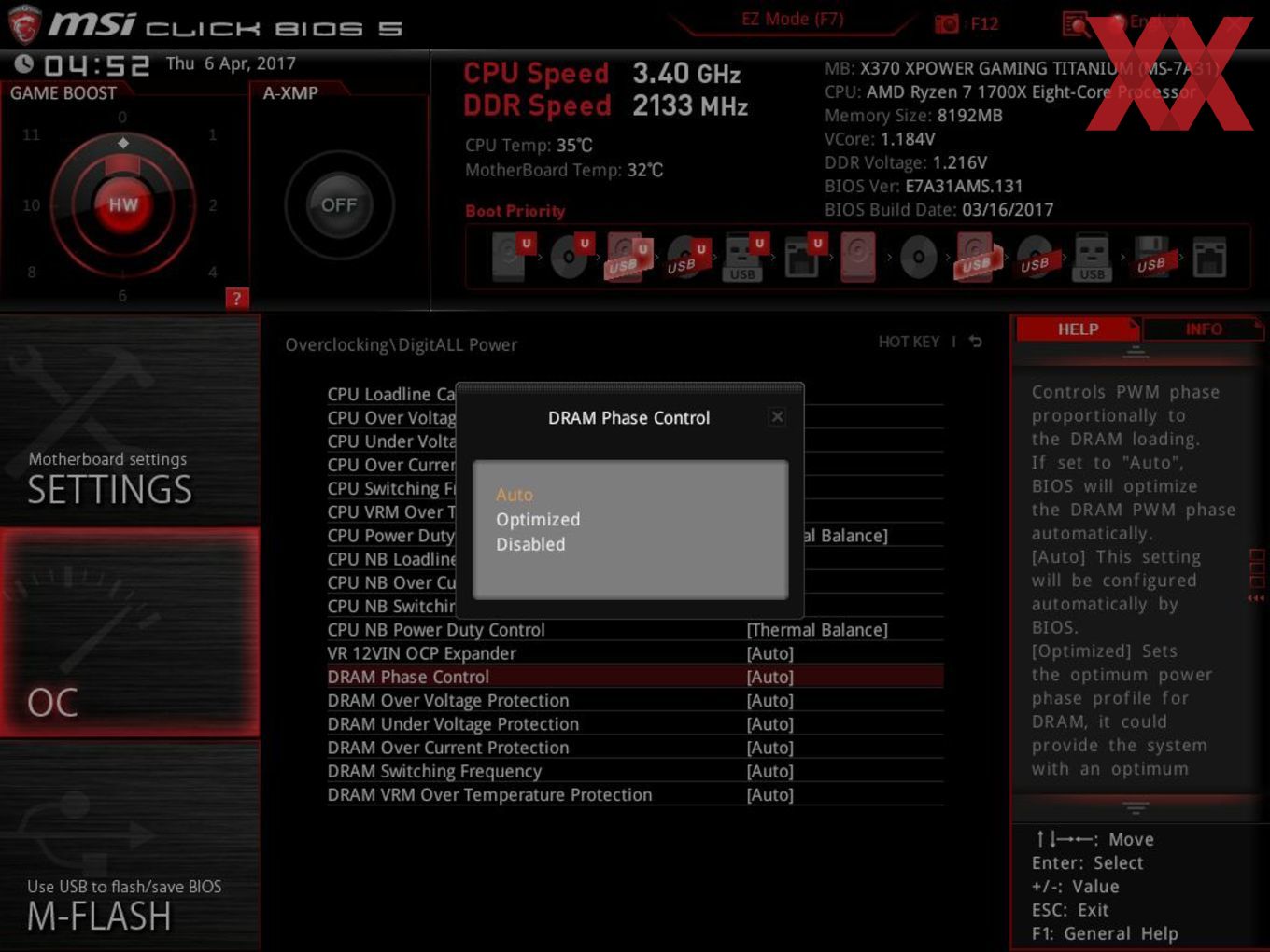
Task: Click the HOT KEY label
Action: coord(909,342)
